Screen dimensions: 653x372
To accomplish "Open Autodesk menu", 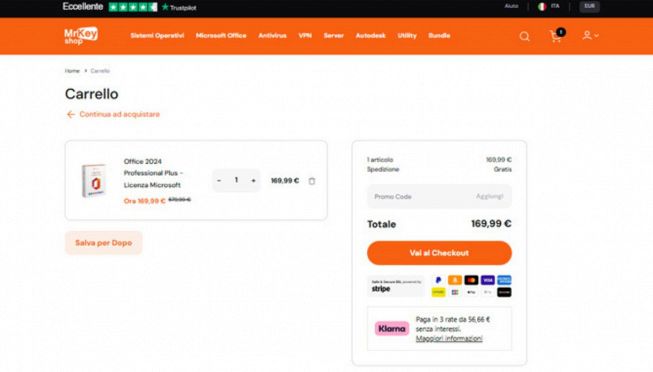I will pyautogui.click(x=371, y=35).
